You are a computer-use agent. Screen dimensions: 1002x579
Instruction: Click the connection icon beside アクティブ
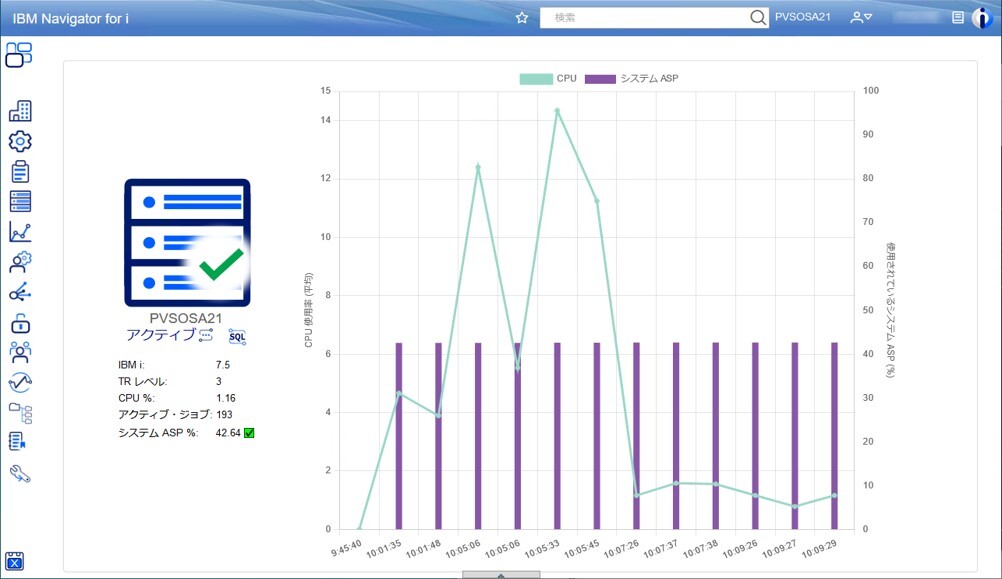click(x=206, y=335)
